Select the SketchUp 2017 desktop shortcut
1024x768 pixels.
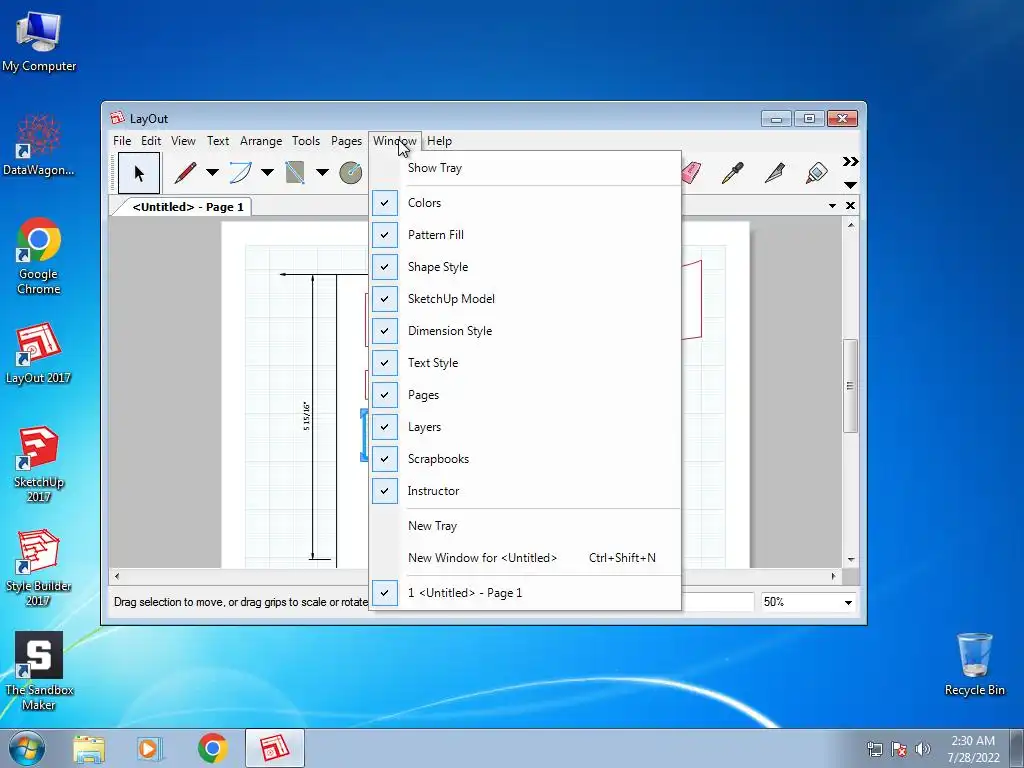[39, 464]
